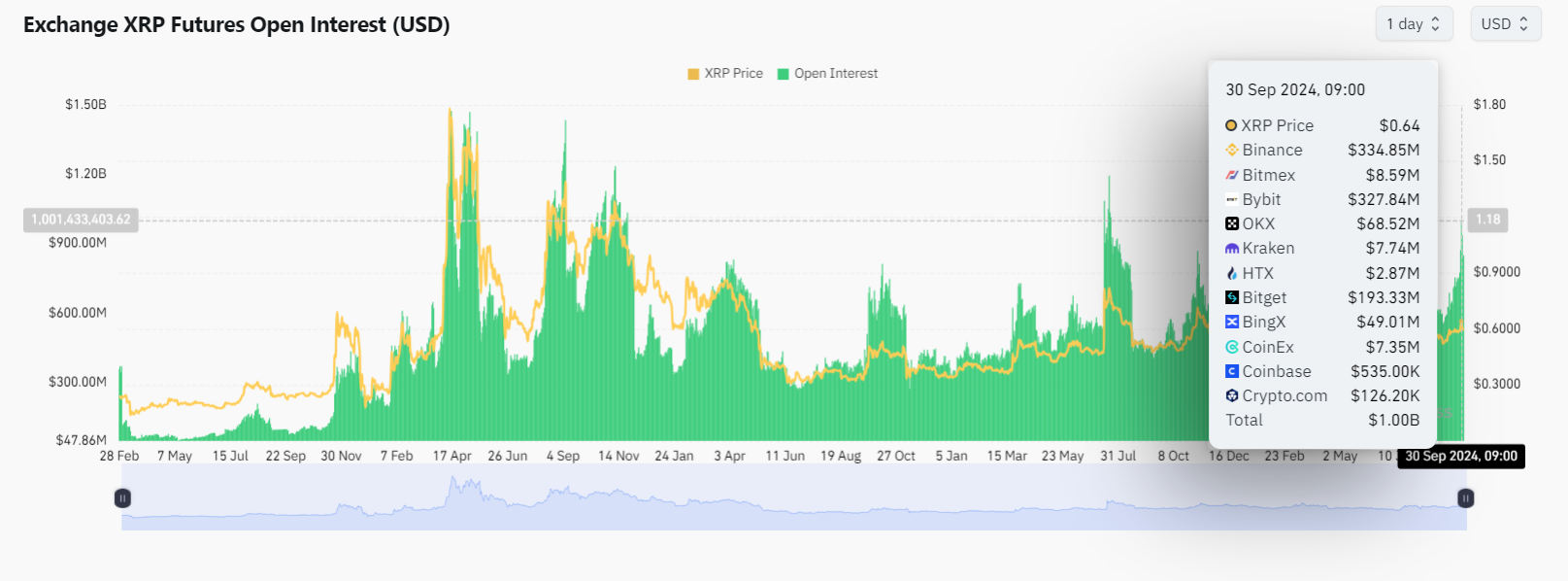Click the Coinbase value $535.00K
The width and height of the screenshot is (1568, 581).
[1385, 371]
